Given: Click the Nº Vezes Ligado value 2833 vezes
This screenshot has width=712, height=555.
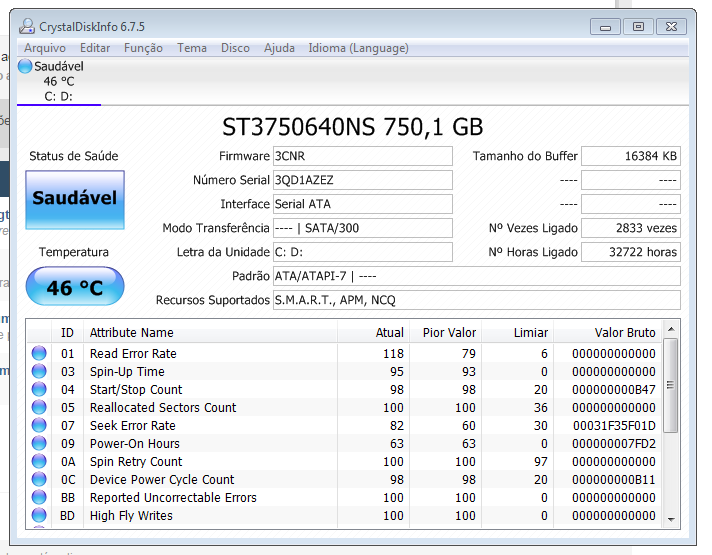Looking at the screenshot, I should click(631, 228).
